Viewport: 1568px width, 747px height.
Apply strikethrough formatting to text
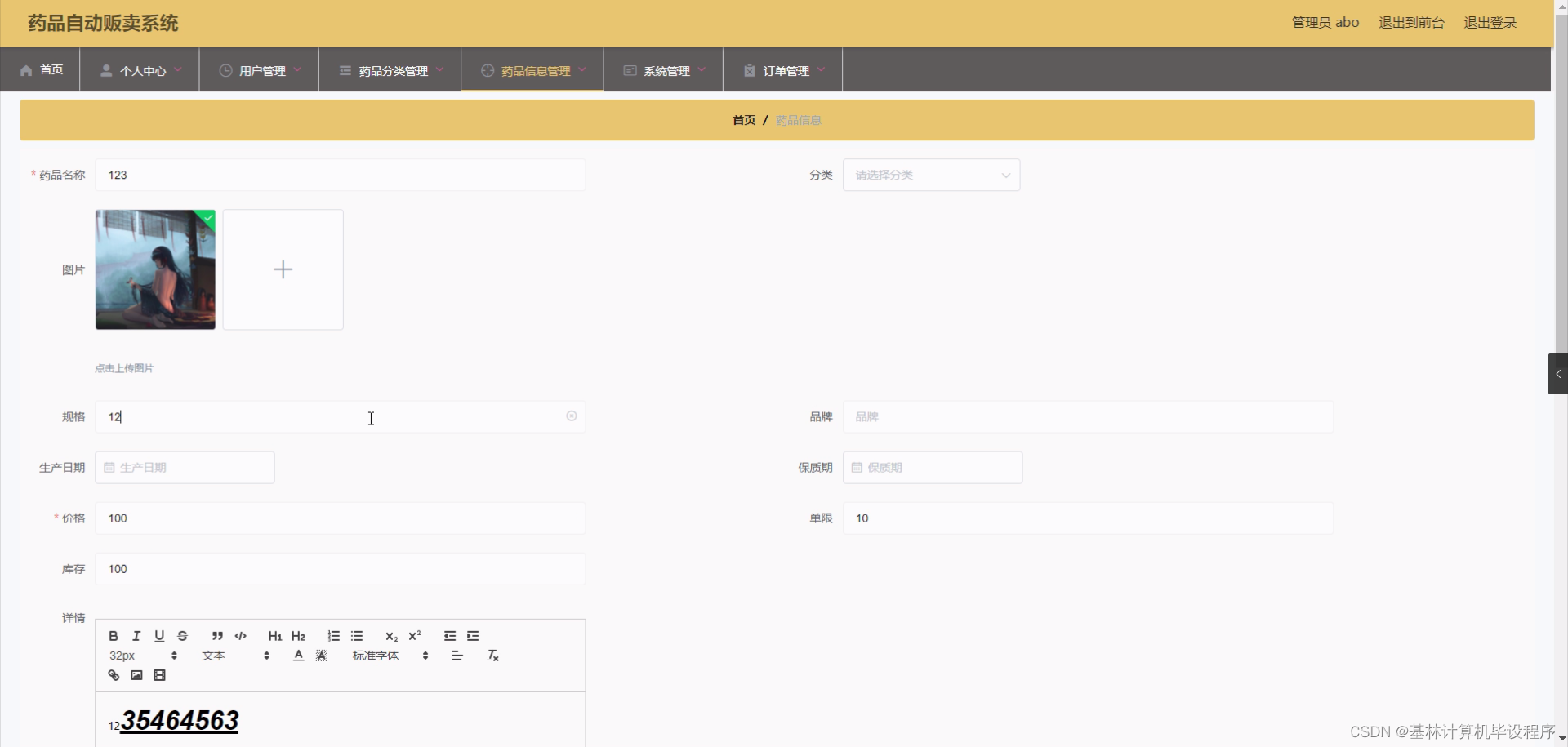pyautogui.click(x=182, y=636)
